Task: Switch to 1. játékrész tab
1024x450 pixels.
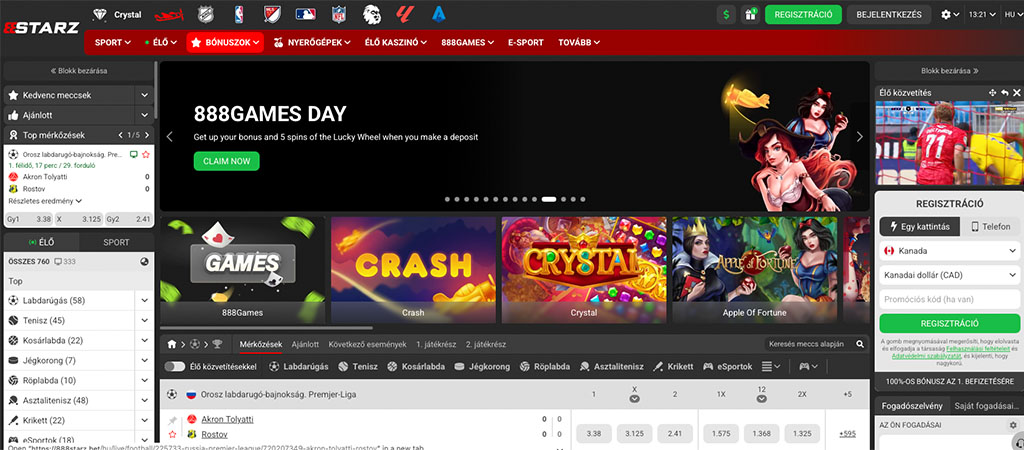Action: pyautogui.click(x=436, y=344)
